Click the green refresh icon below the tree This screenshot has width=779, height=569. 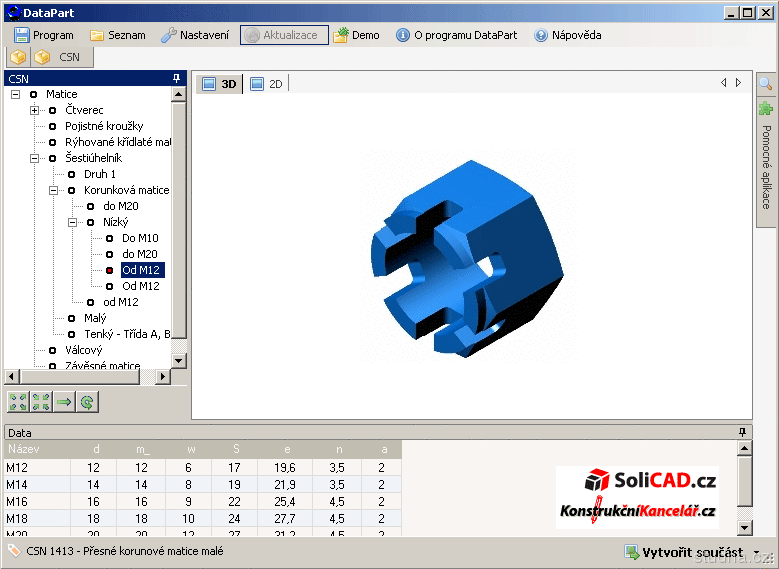87,402
